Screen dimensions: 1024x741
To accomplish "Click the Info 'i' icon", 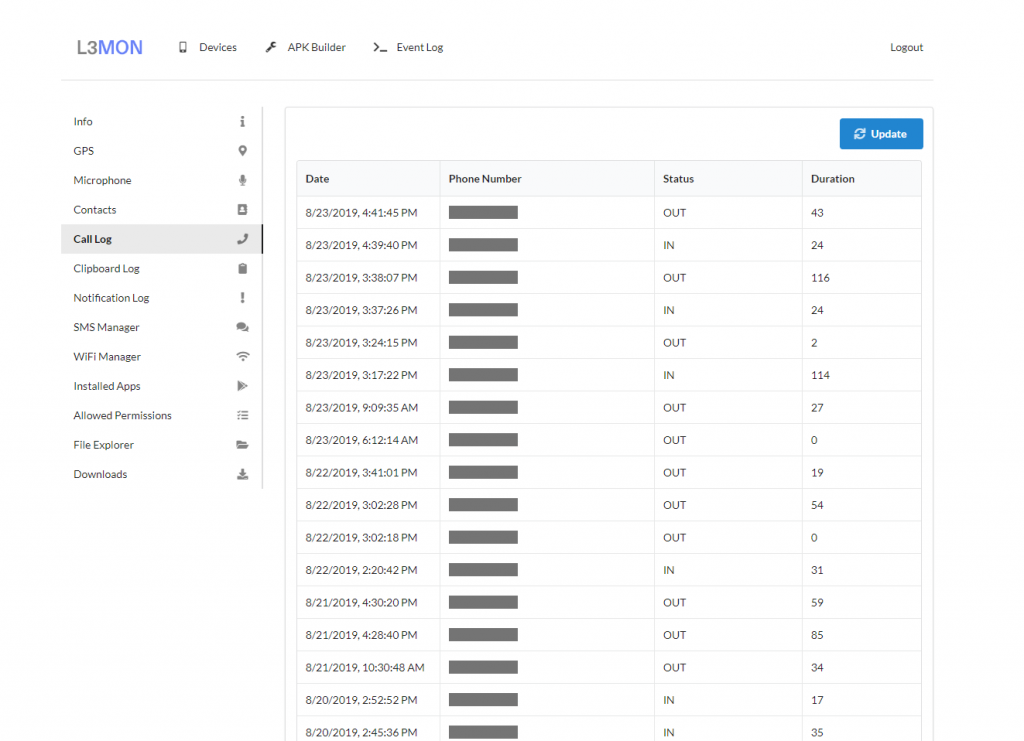I will click(242, 122).
